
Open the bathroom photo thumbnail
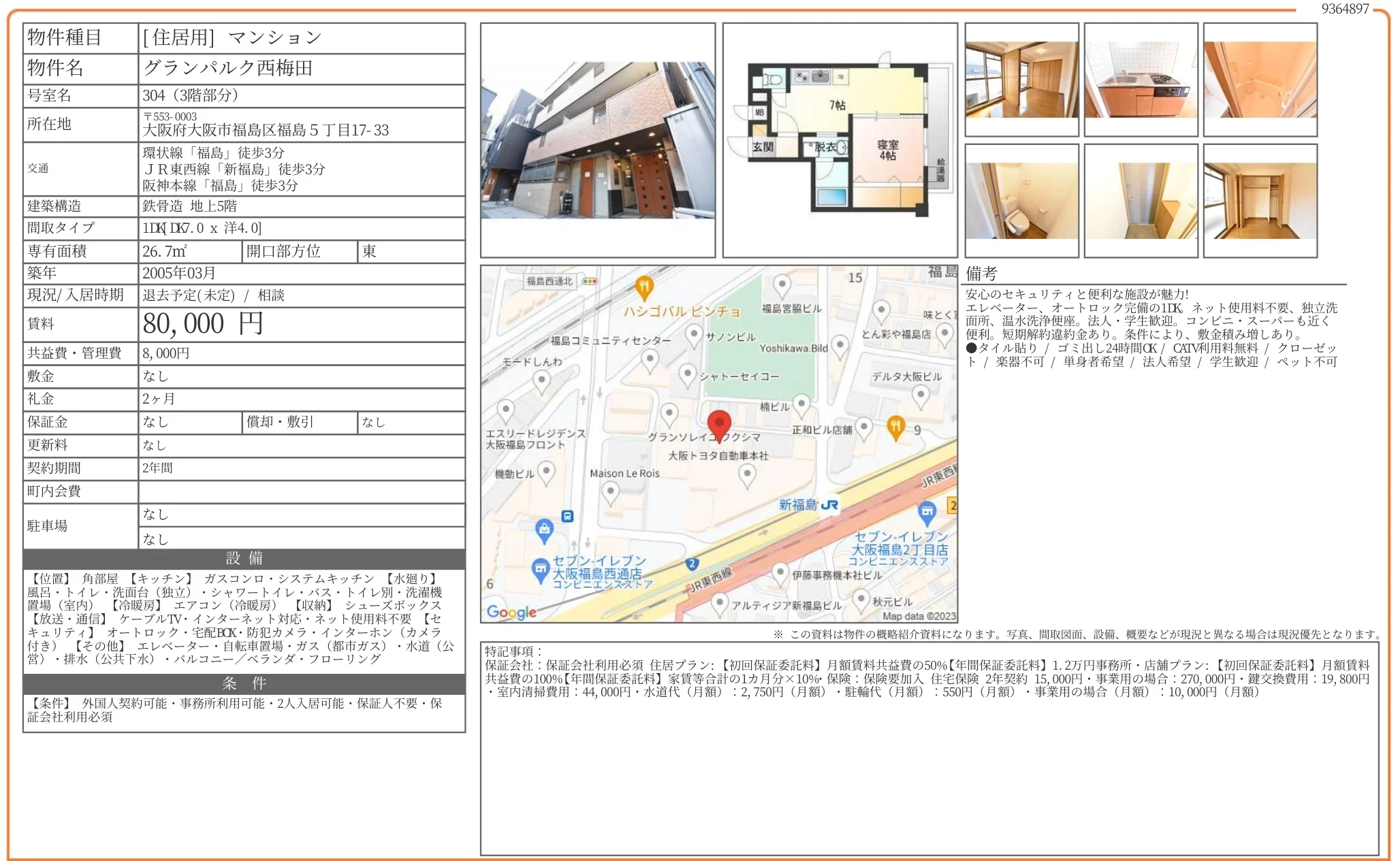tap(1260, 80)
